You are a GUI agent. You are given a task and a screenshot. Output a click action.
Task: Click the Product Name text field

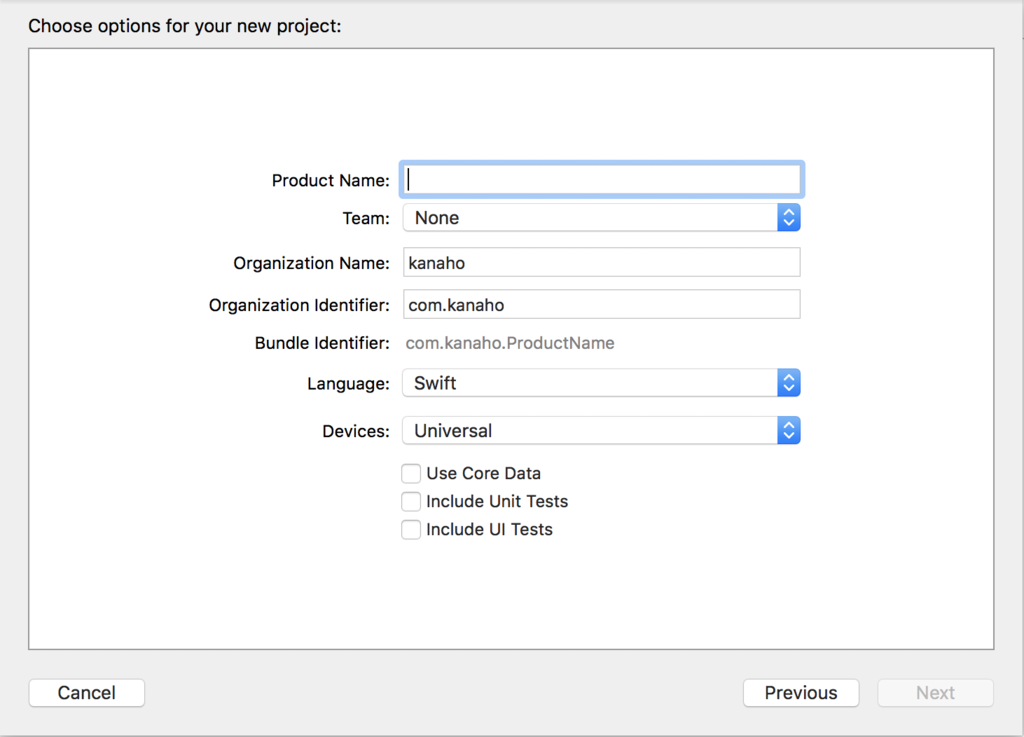click(x=601, y=180)
